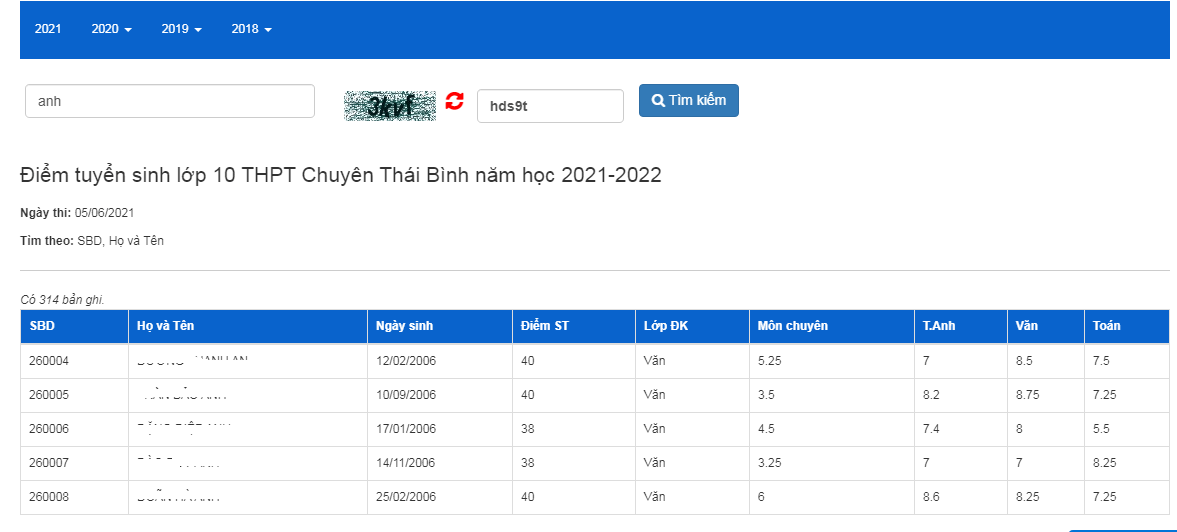
Task: Click Toán score 7.5
Action: coord(1101,361)
